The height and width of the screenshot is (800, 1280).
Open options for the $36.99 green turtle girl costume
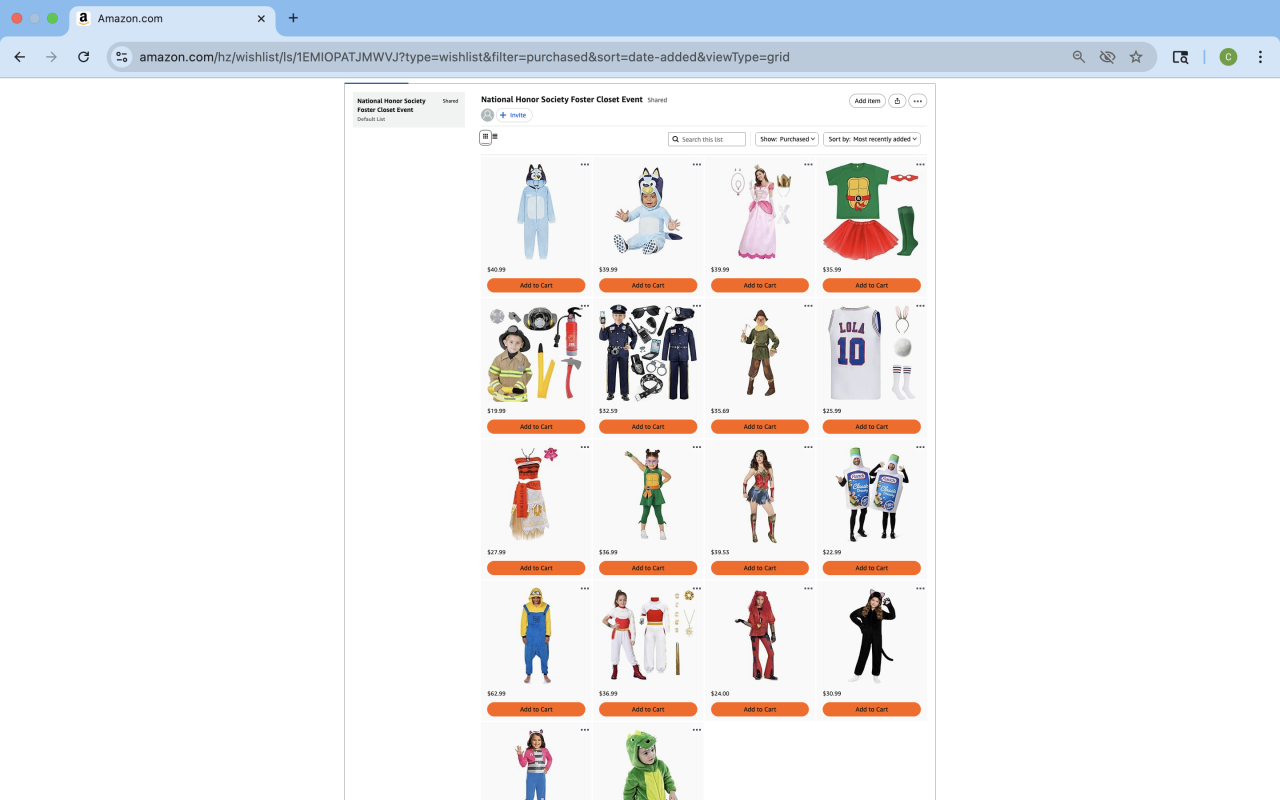coord(697,447)
